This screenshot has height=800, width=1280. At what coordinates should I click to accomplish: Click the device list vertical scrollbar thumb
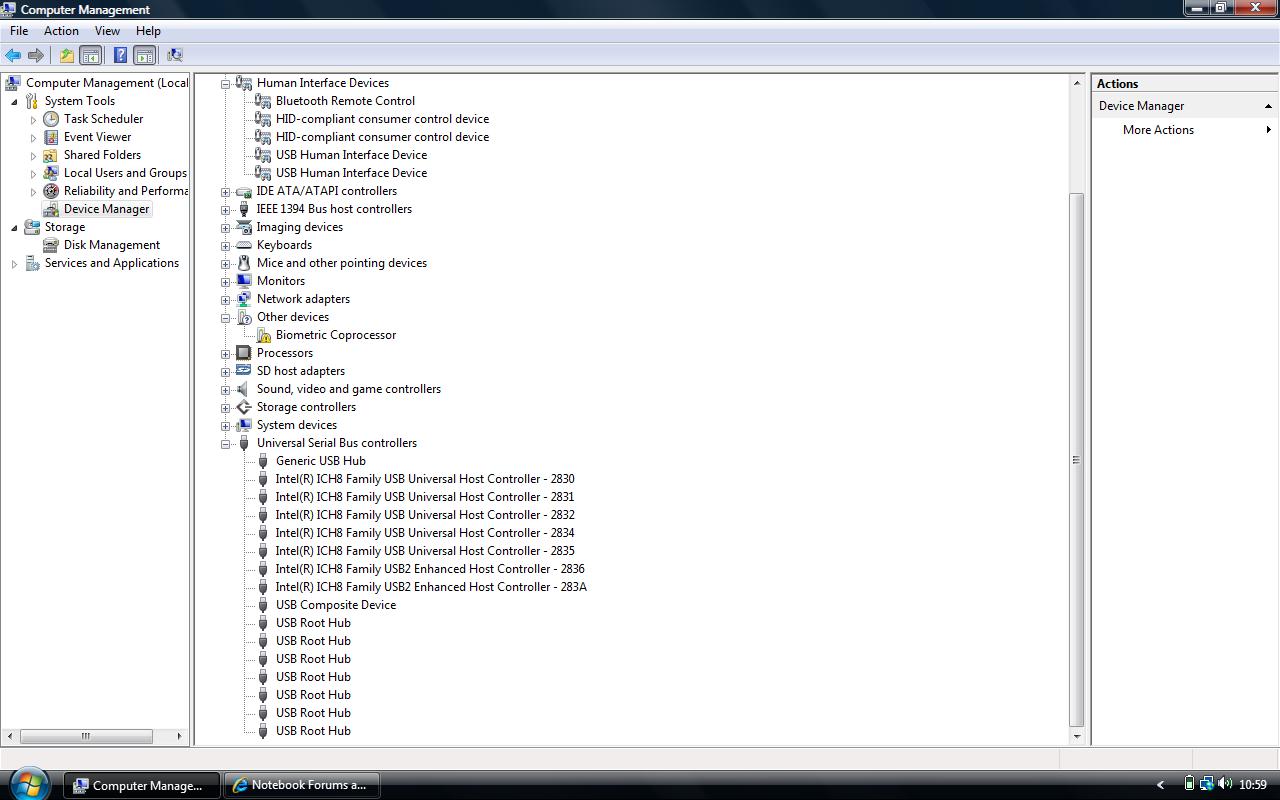click(1077, 460)
